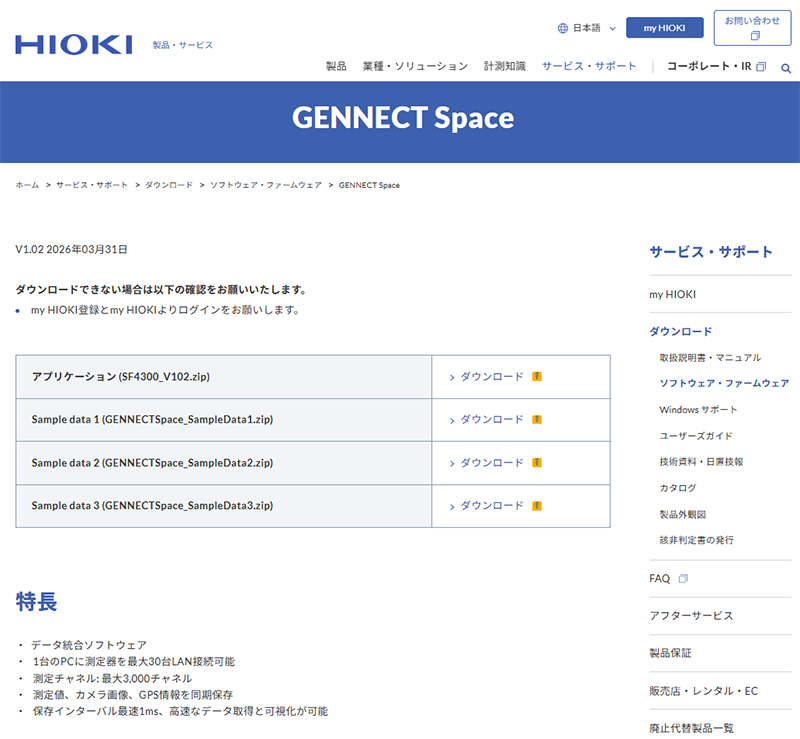Open アフターサービス in sidebar
Viewport: 800px width, 739px height.
[691, 615]
